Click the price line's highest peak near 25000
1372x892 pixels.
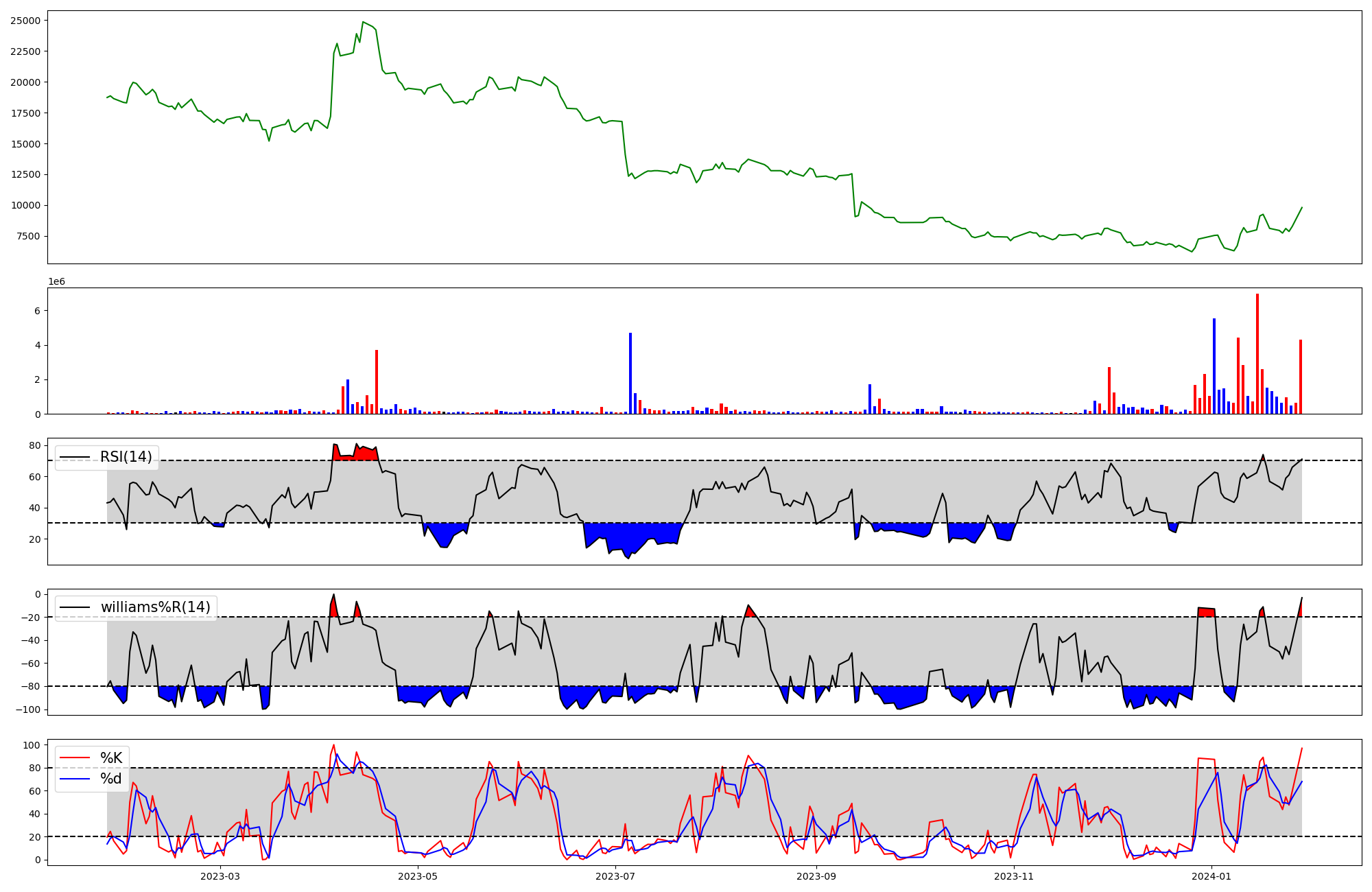363,22
